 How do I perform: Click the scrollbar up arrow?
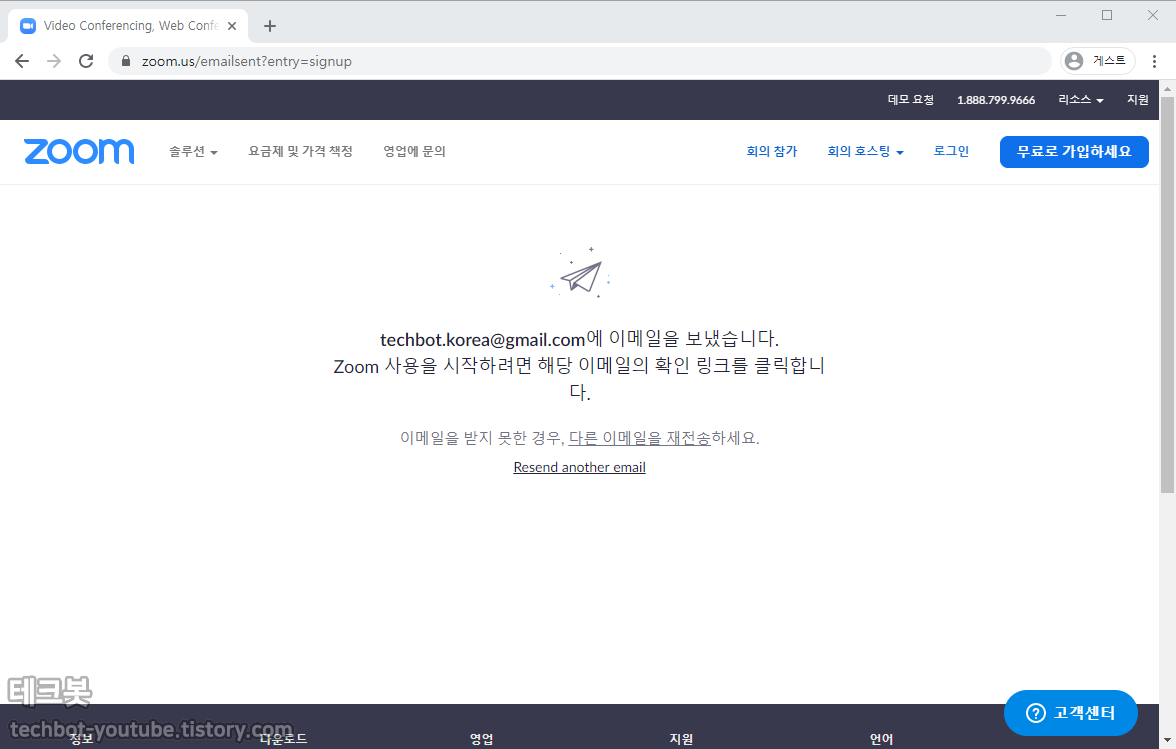1167,88
